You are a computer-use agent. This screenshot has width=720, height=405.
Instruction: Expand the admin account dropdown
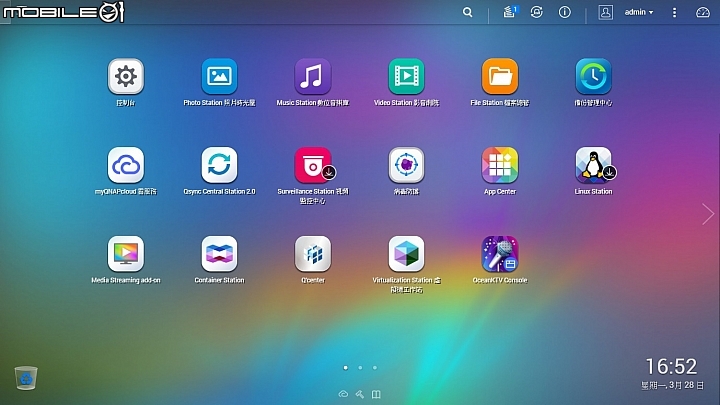pyautogui.click(x=639, y=12)
